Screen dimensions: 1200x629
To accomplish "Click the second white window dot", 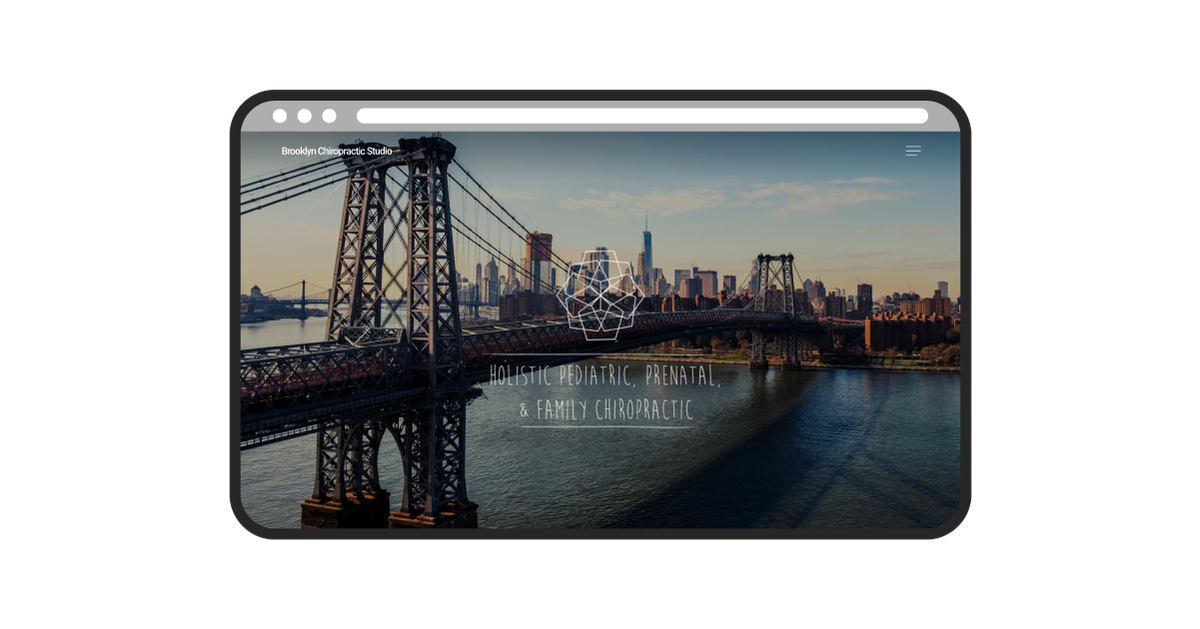I will pyautogui.click(x=304, y=116).
